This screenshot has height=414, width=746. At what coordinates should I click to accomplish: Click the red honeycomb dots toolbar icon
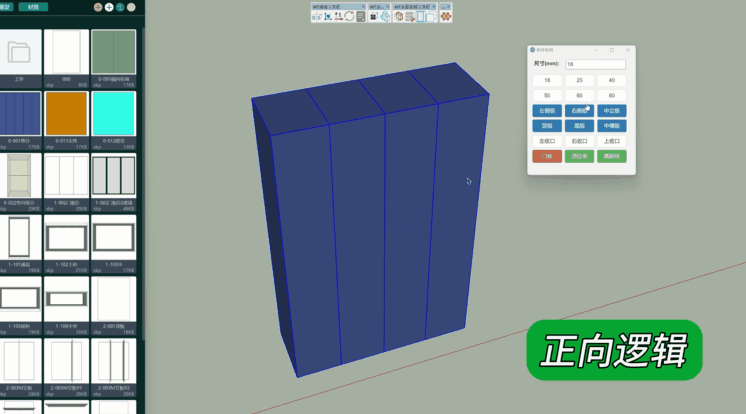[x=446, y=16]
